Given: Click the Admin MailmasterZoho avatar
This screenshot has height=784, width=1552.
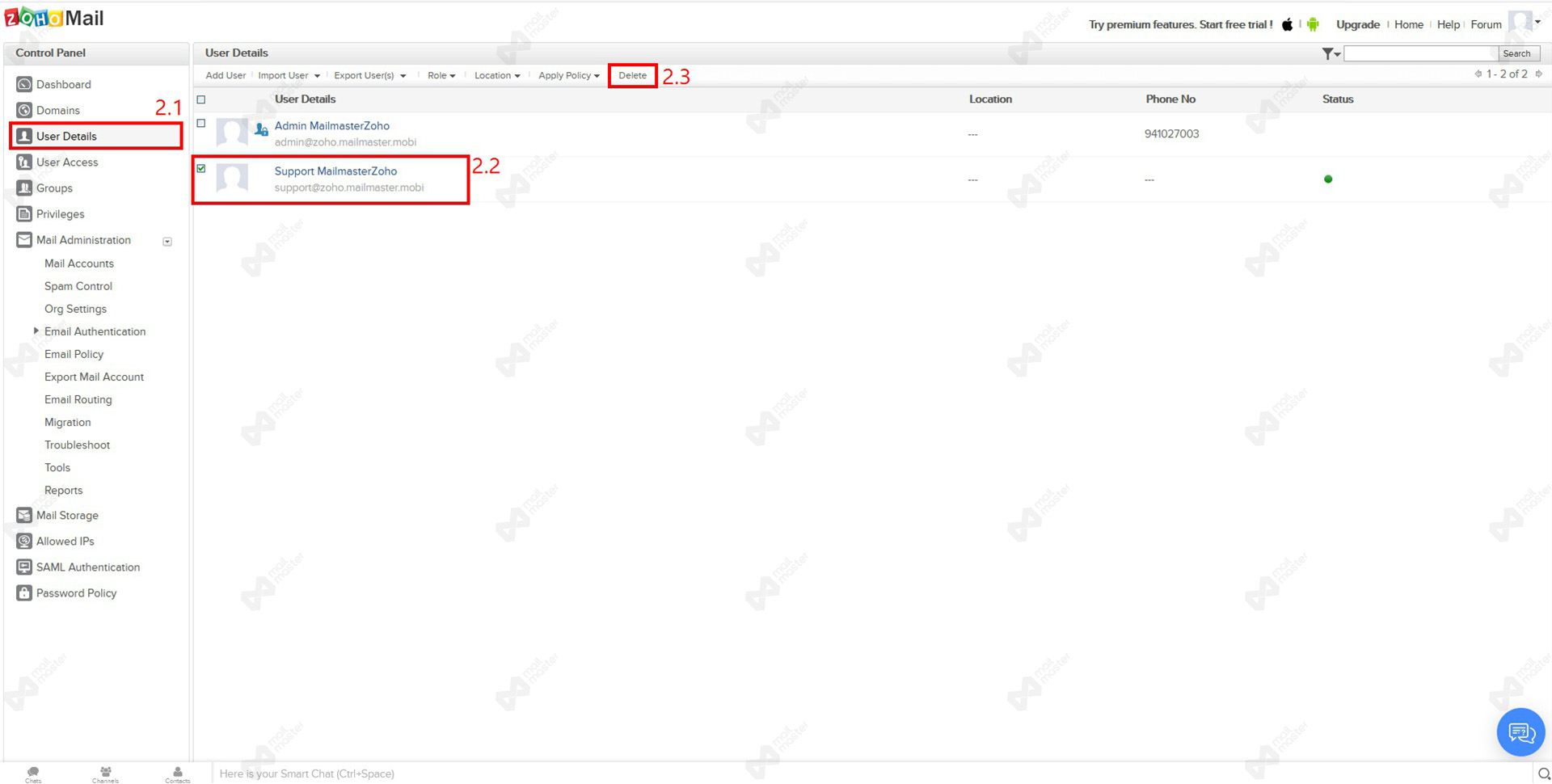Looking at the screenshot, I should (232, 133).
